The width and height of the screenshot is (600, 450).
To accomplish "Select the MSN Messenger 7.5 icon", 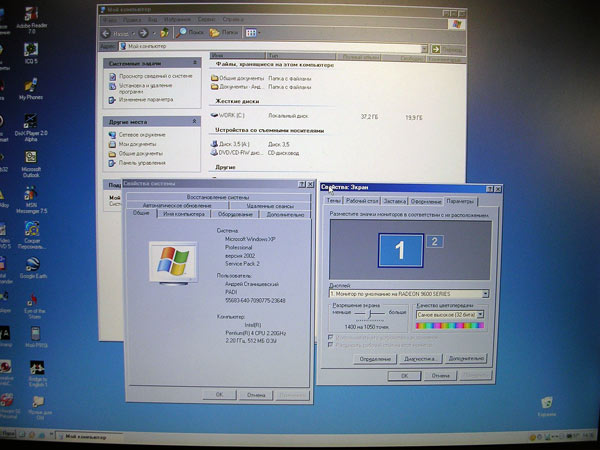I will pyautogui.click(x=31, y=199).
